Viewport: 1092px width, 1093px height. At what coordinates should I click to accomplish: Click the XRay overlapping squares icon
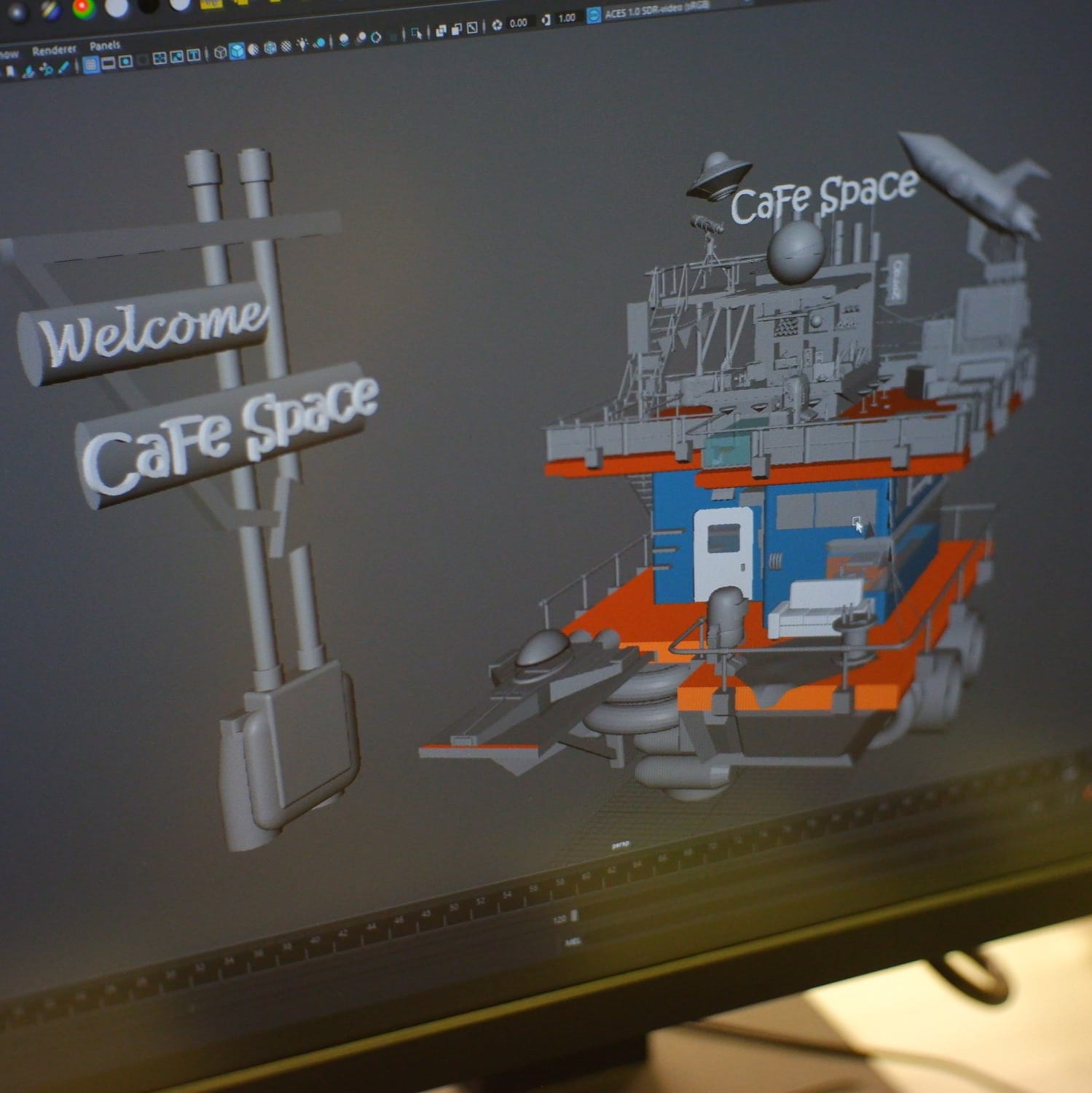click(441, 31)
